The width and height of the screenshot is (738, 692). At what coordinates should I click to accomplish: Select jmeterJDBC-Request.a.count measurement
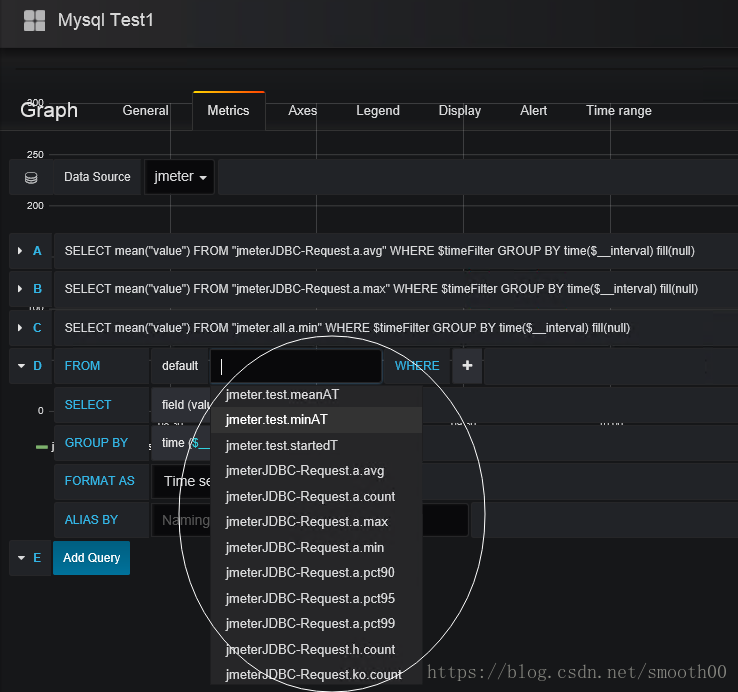click(316, 496)
